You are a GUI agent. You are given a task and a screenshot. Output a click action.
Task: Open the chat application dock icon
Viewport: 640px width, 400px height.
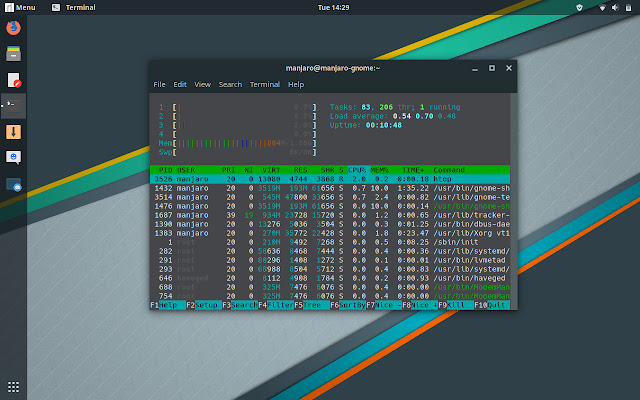point(13,158)
